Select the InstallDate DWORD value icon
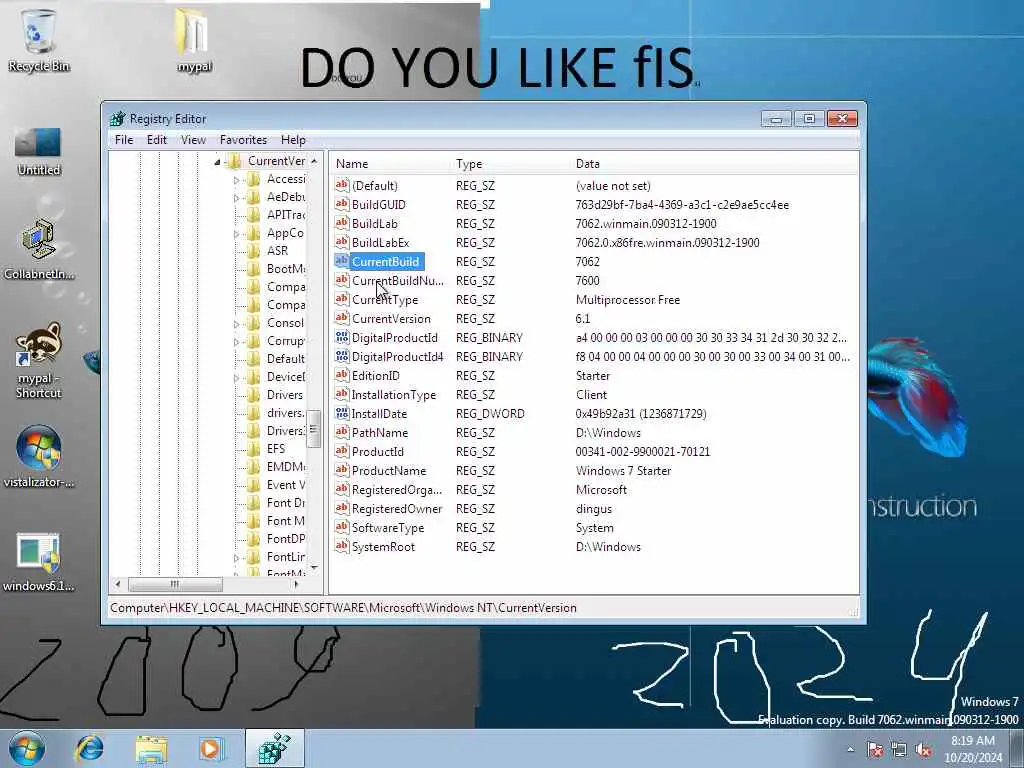Screen dimensions: 1024x768 [x=342, y=413]
